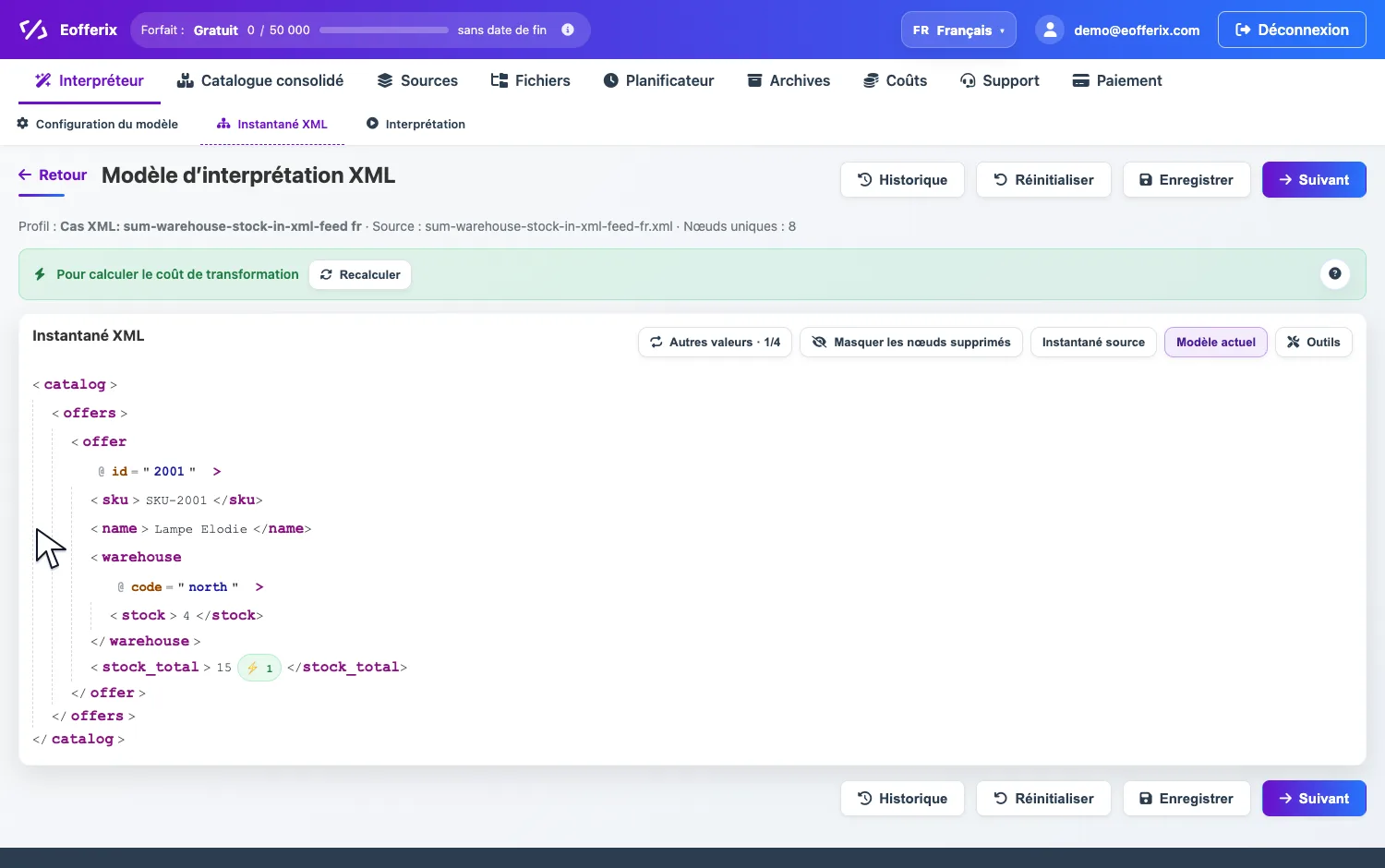
Task: Open the Planificateur tab
Action: click(x=658, y=80)
